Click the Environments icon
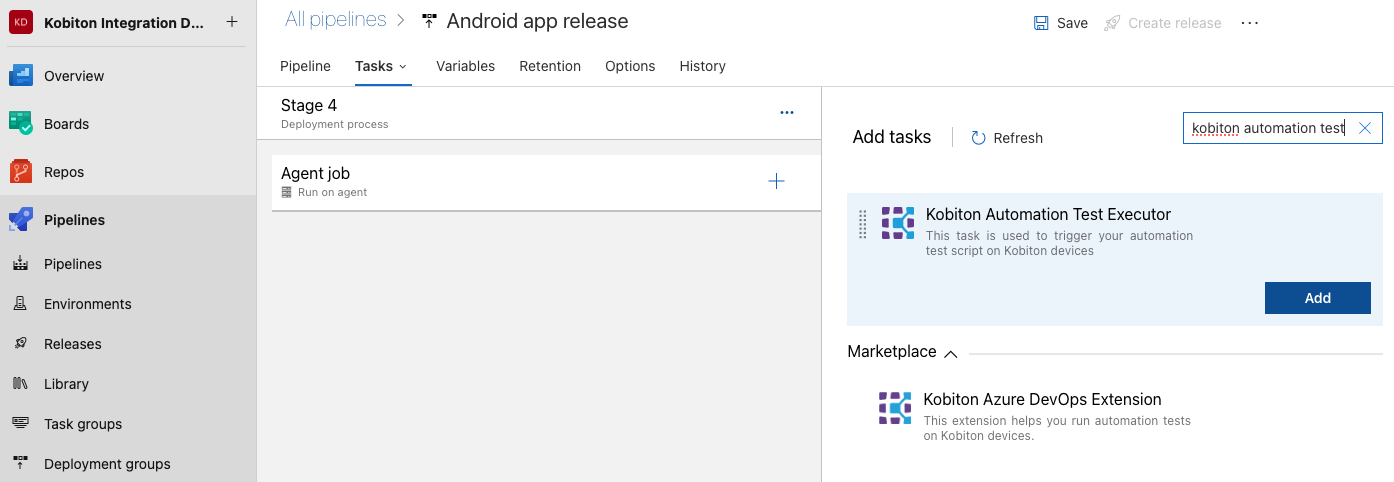This screenshot has width=1394, height=482. (20, 304)
